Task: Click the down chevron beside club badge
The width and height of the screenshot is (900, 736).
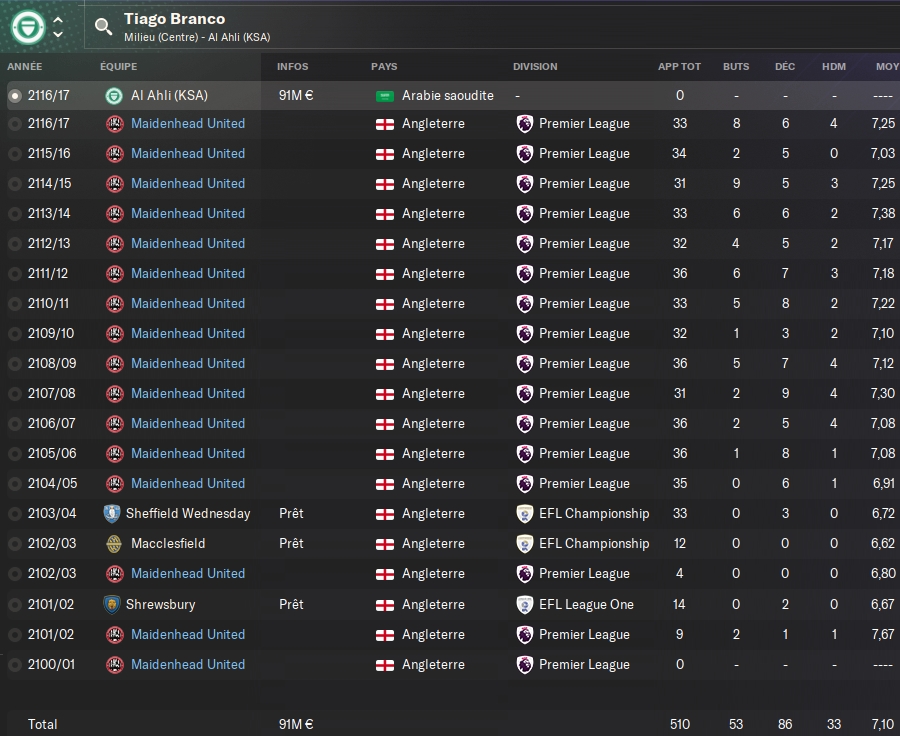Action: point(58,35)
